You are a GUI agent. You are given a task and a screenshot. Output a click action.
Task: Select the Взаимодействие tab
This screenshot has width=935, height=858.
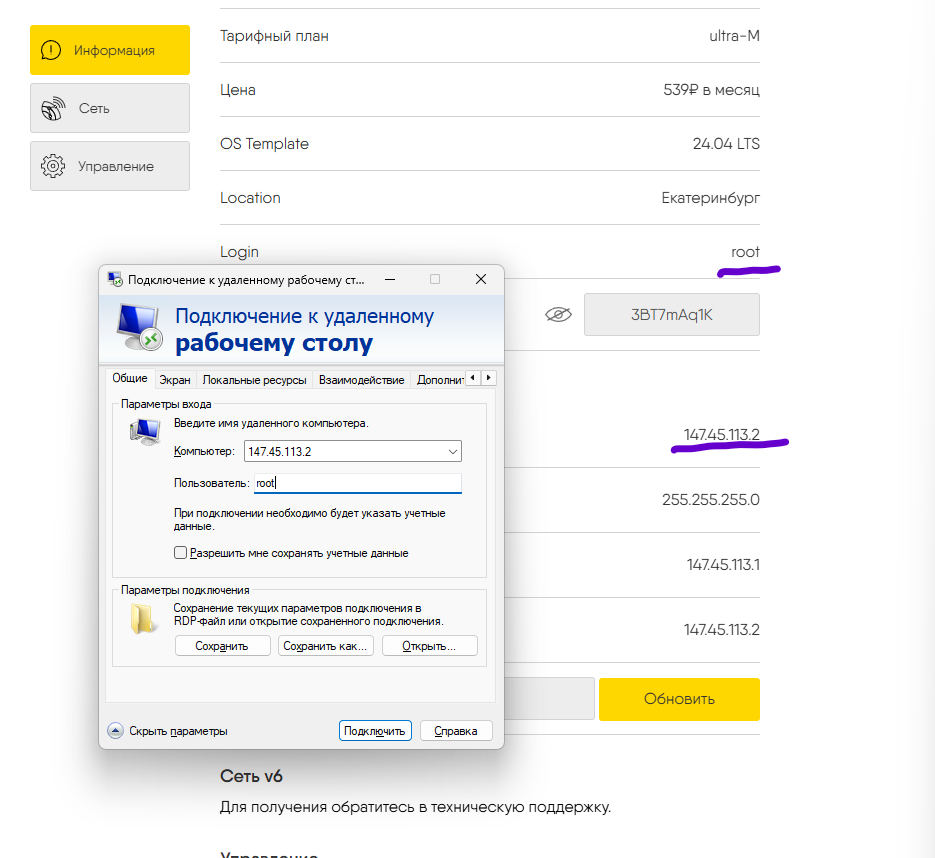pyautogui.click(x=361, y=380)
